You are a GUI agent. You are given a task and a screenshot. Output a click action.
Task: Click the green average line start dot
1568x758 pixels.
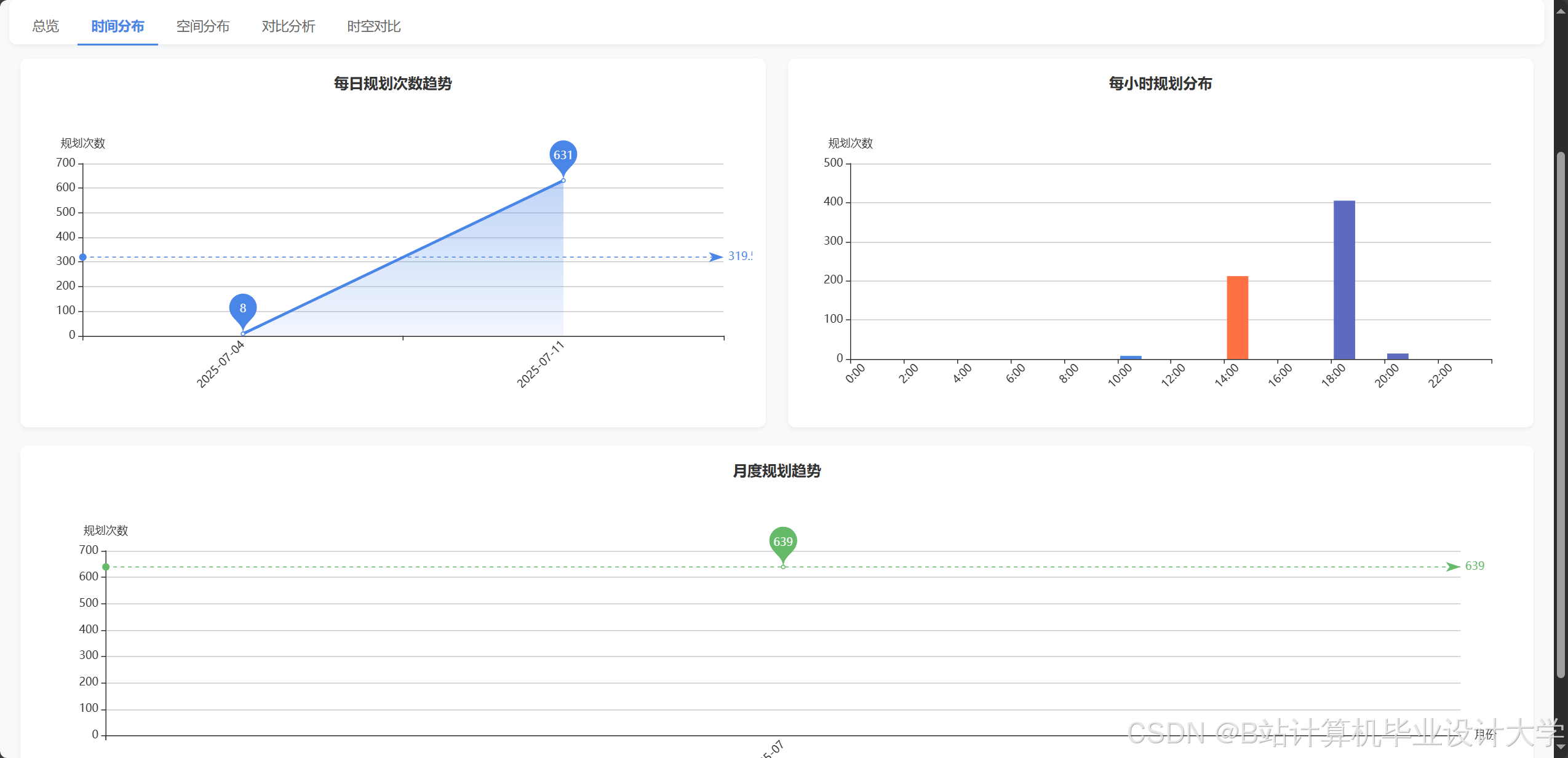[106, 567]
